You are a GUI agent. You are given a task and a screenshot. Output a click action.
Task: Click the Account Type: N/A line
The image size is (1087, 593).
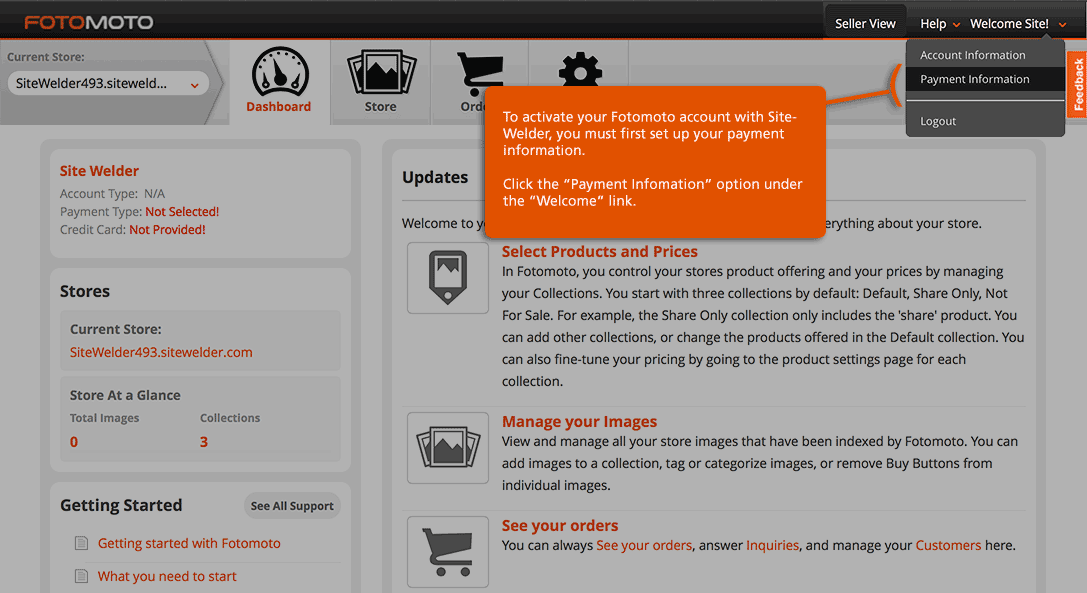(x=112, y=194)
